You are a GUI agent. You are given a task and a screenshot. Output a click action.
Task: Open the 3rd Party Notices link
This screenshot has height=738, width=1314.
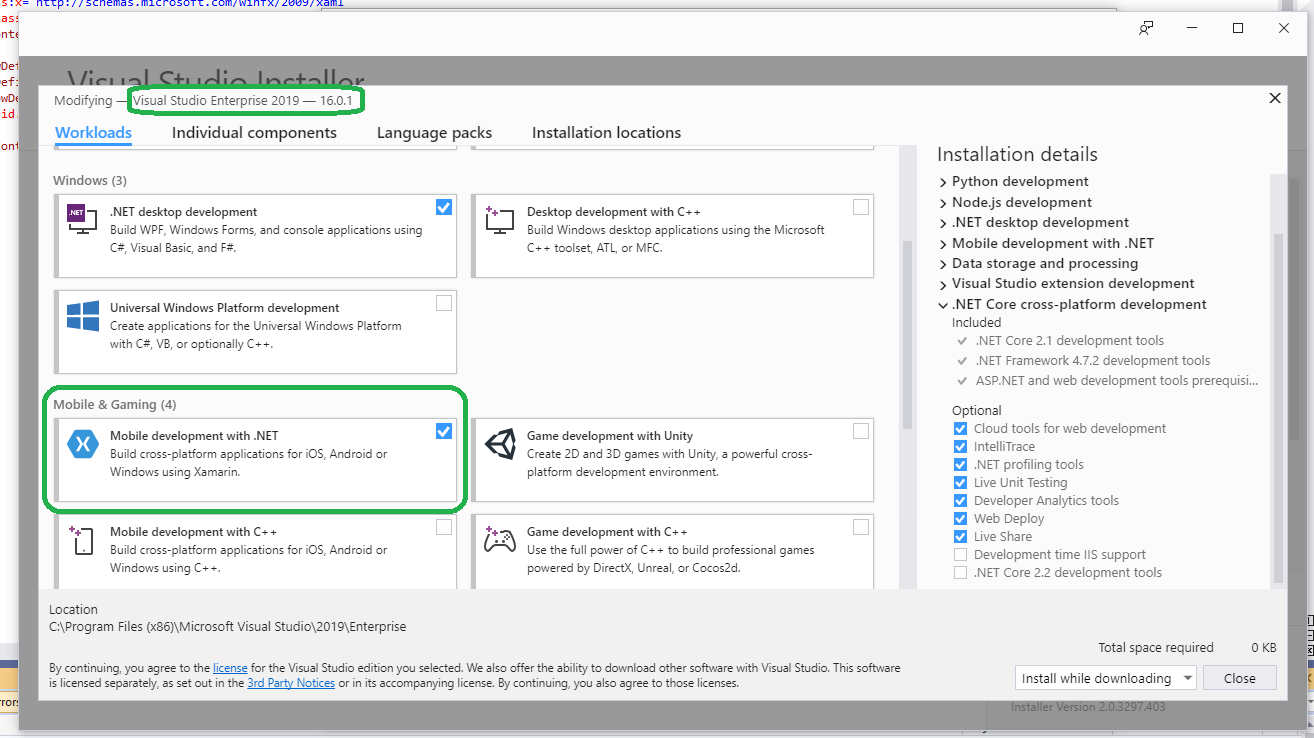pyautogui.click(x=291, y=684)
